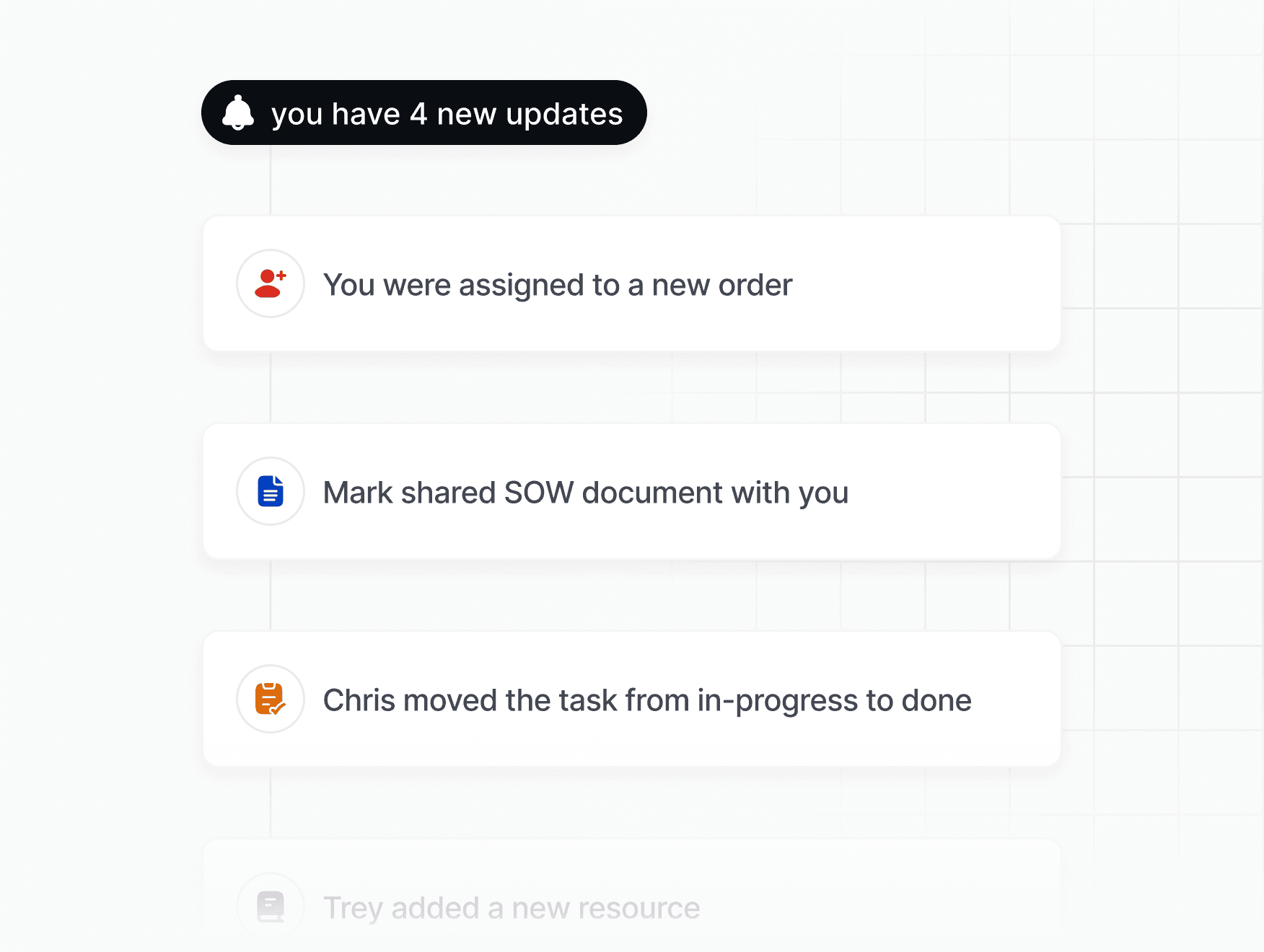Open the 'you have 4 new updates' pill

click(424, 113)
